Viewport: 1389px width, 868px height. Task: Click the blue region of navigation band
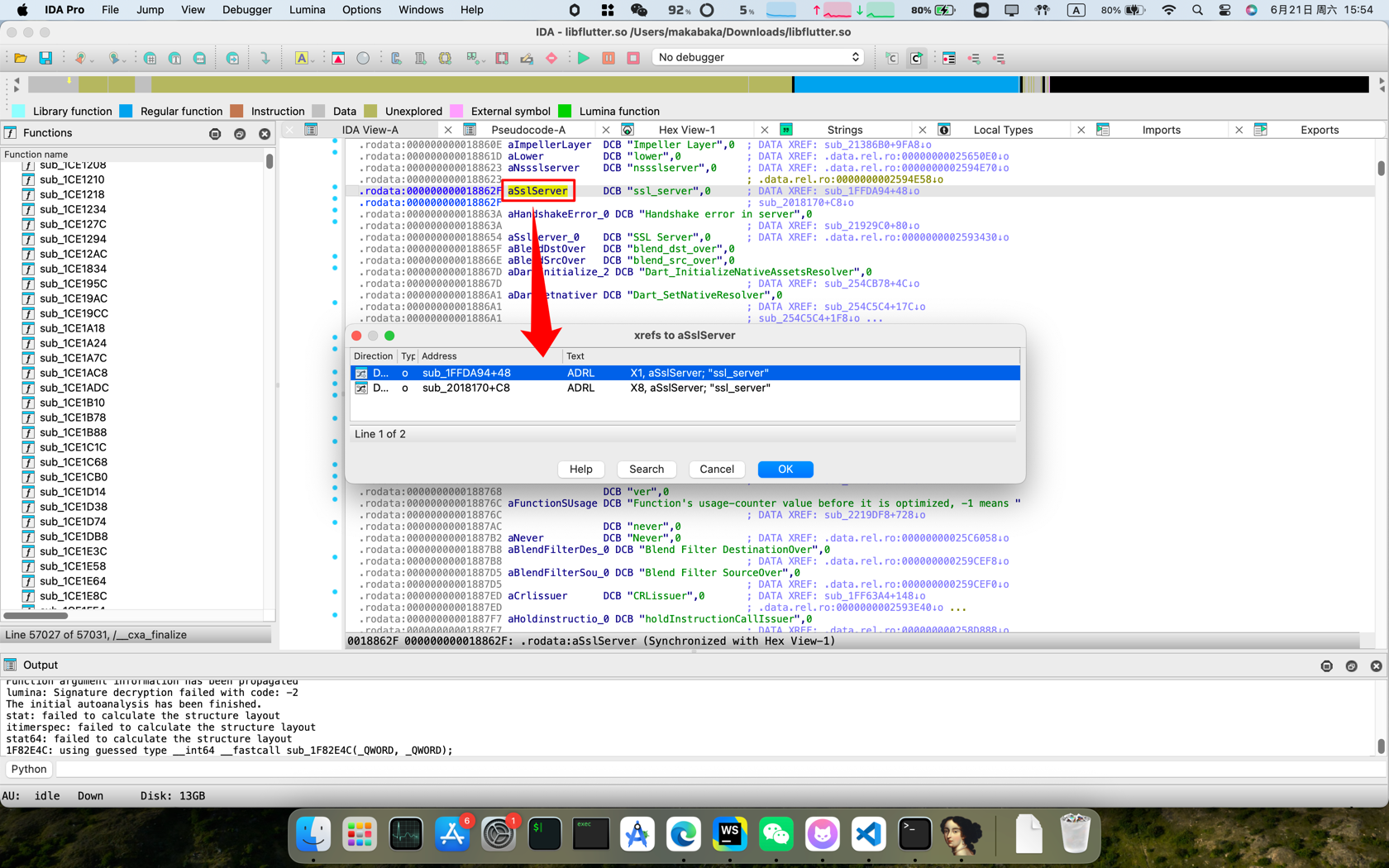point(906,84)
